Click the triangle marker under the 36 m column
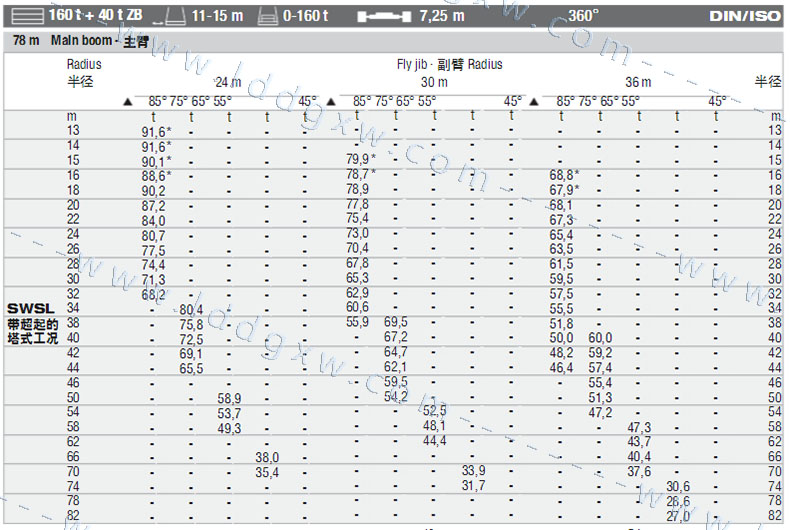 [534, 102]
